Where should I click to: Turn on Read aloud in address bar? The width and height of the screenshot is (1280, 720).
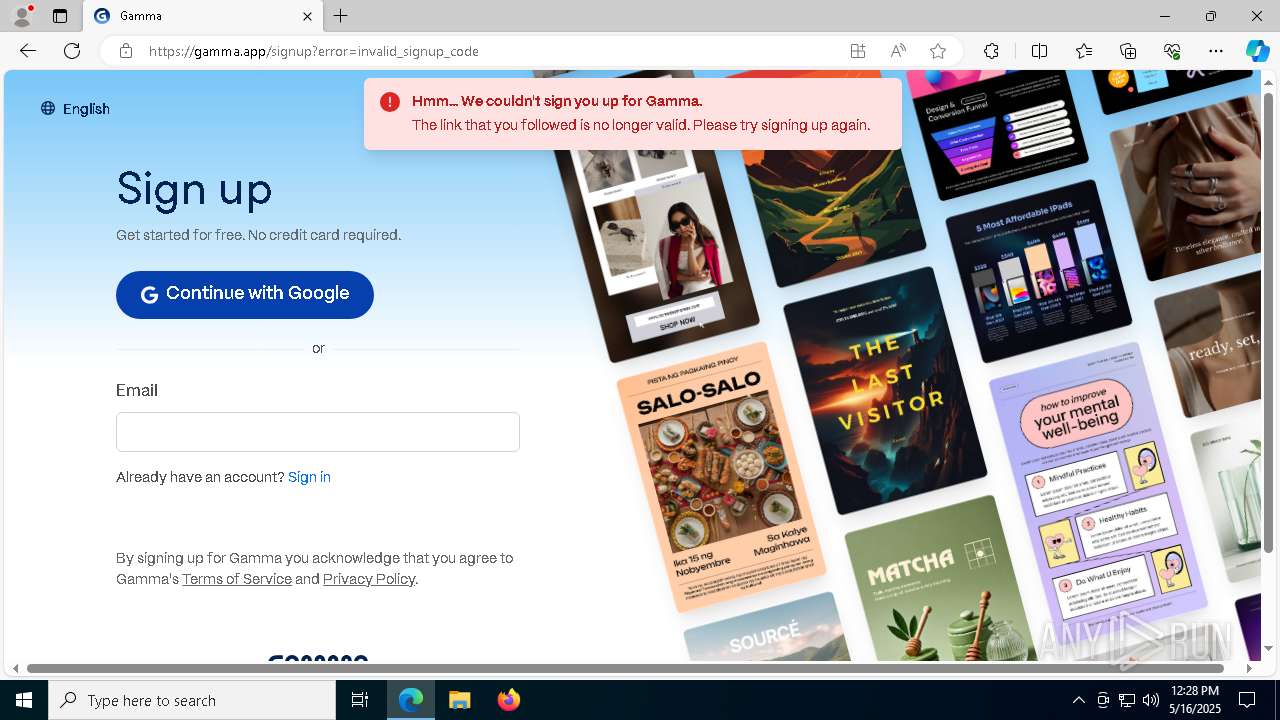898,51
